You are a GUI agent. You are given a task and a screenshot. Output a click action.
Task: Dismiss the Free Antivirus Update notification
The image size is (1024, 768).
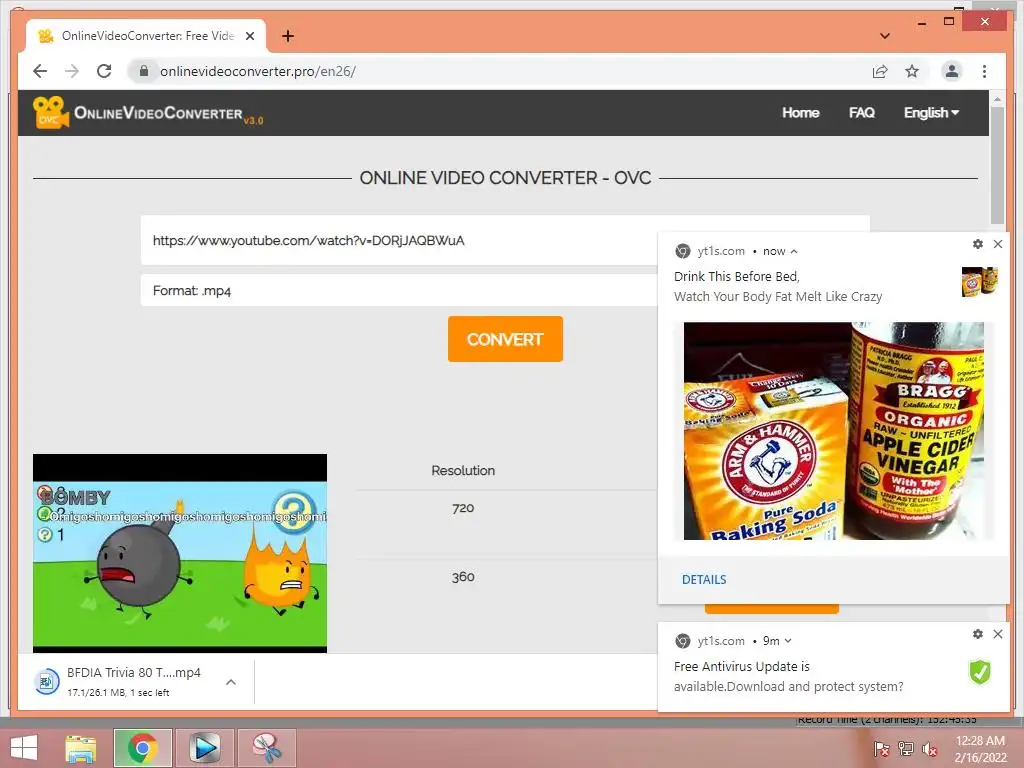point(998,633)
